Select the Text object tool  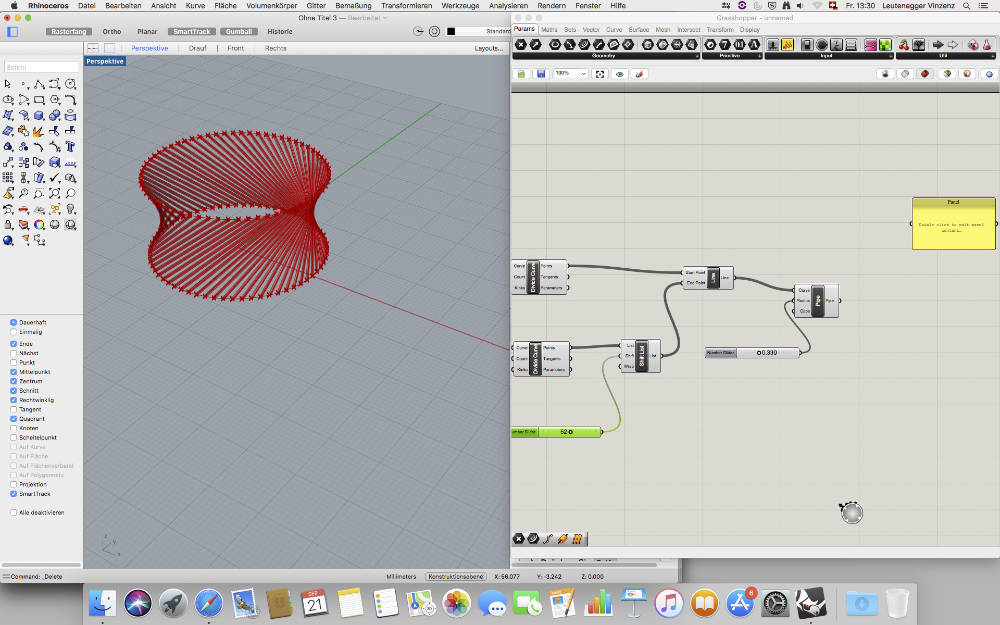point(70,147)
